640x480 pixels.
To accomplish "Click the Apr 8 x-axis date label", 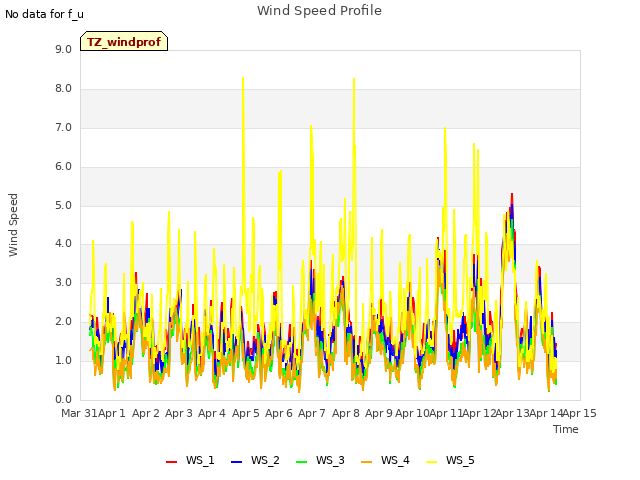I will pos(346,413).
